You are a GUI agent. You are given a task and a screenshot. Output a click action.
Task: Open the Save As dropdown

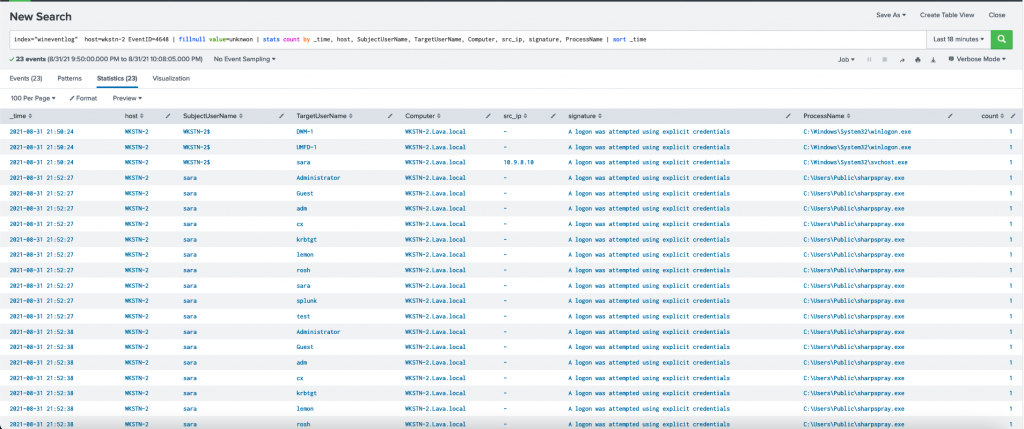tap(891, 14)
